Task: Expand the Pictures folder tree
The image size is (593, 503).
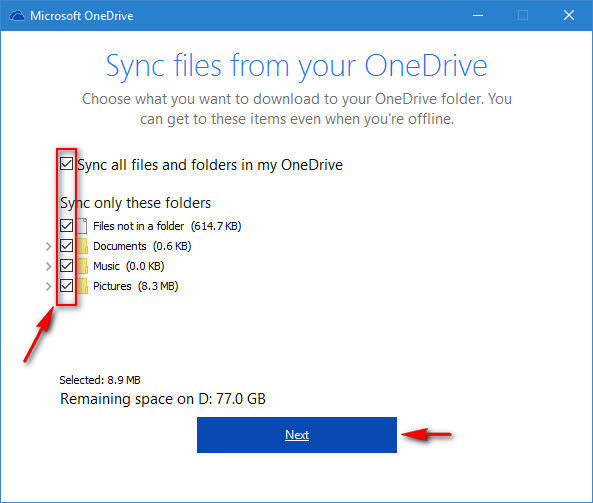Action: [48, 286]
